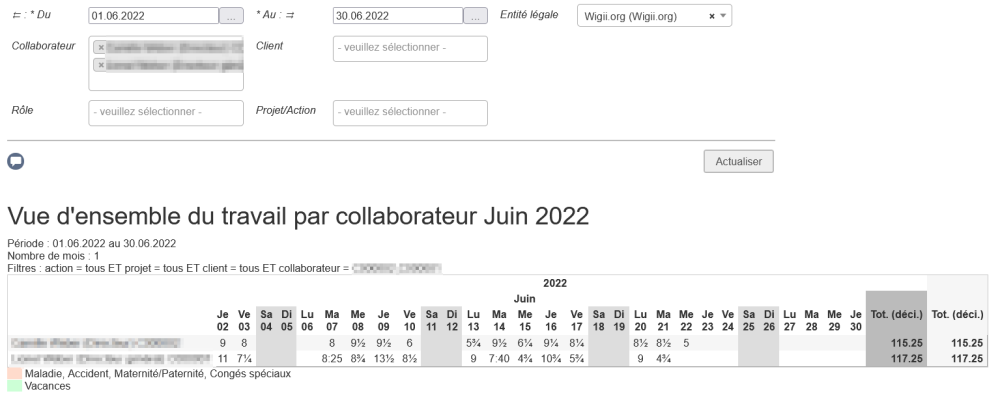The height and width of the screenshot is (400, 1000).
Task: Open the date picker for Du field
Action: click(x=231, y=16)
